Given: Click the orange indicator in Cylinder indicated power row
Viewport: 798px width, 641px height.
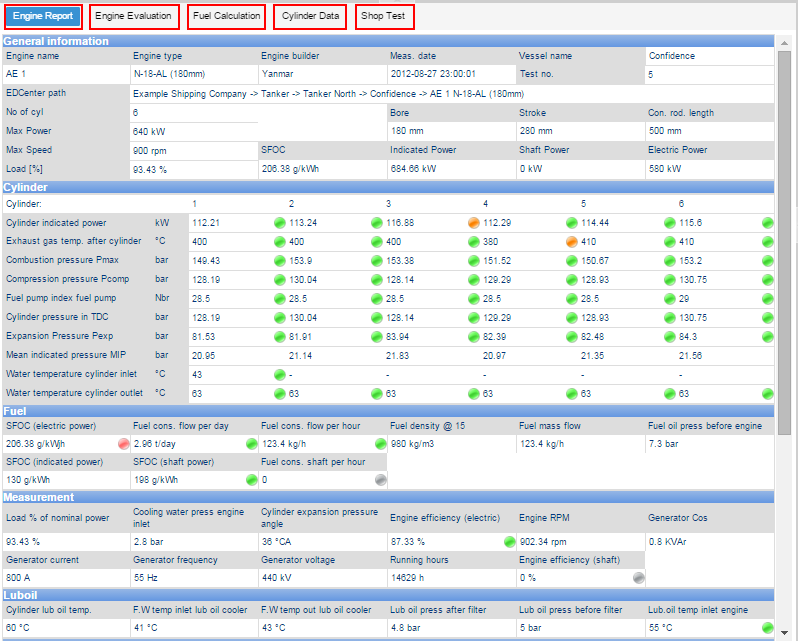Looking at the screenshot, I should (x=475, y=223).
